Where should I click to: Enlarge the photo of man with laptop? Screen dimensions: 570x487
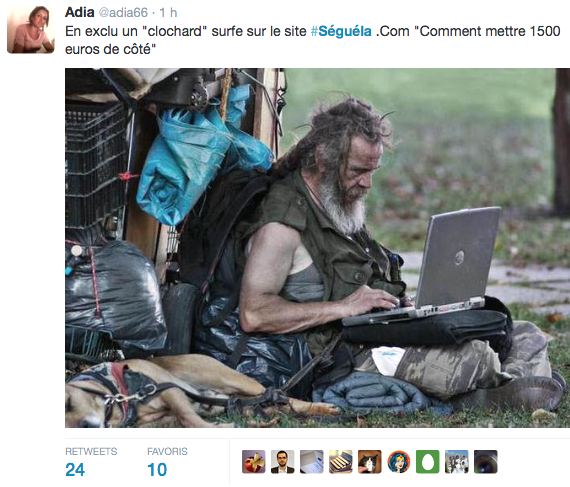pyautogui.click(x=317, y=248)
